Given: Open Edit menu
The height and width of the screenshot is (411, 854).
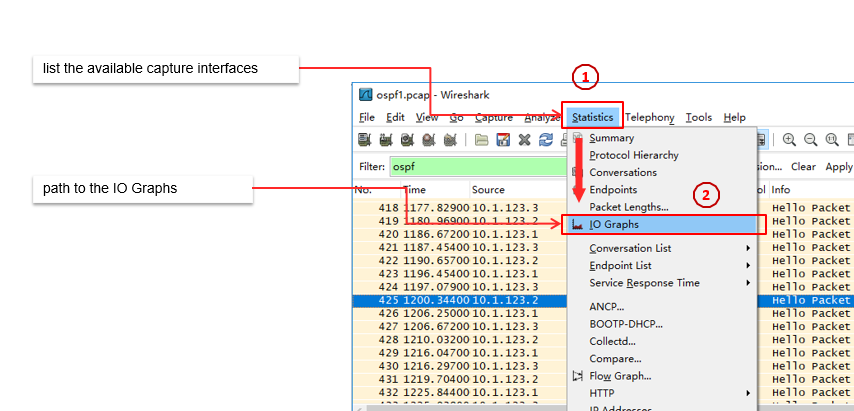Looking at the screenshot, I should point(395,118).
